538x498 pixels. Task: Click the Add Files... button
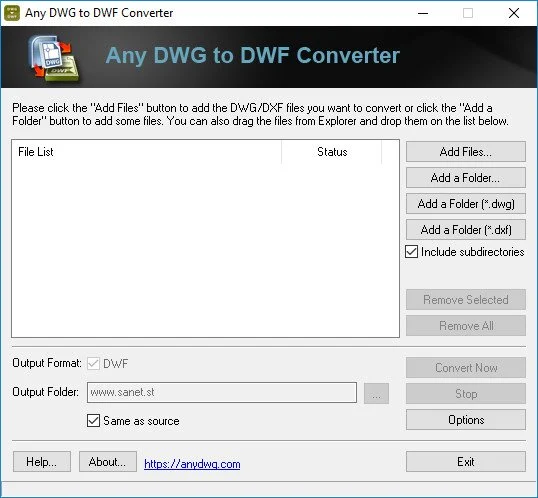coord(466,152)
